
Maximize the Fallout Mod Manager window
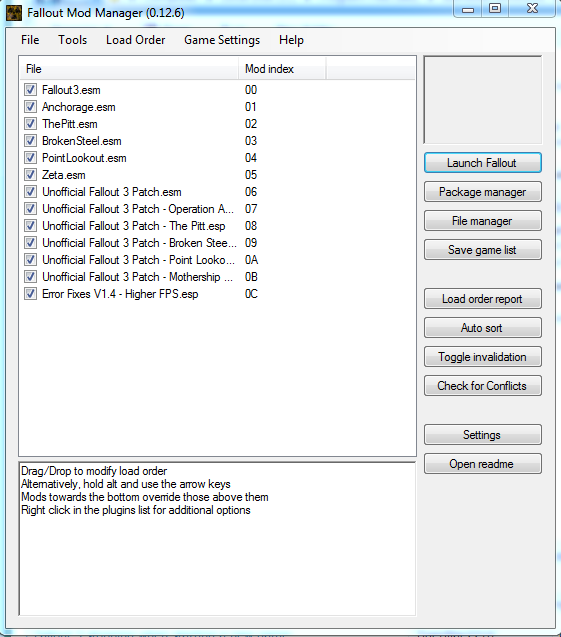coord(495,9)
